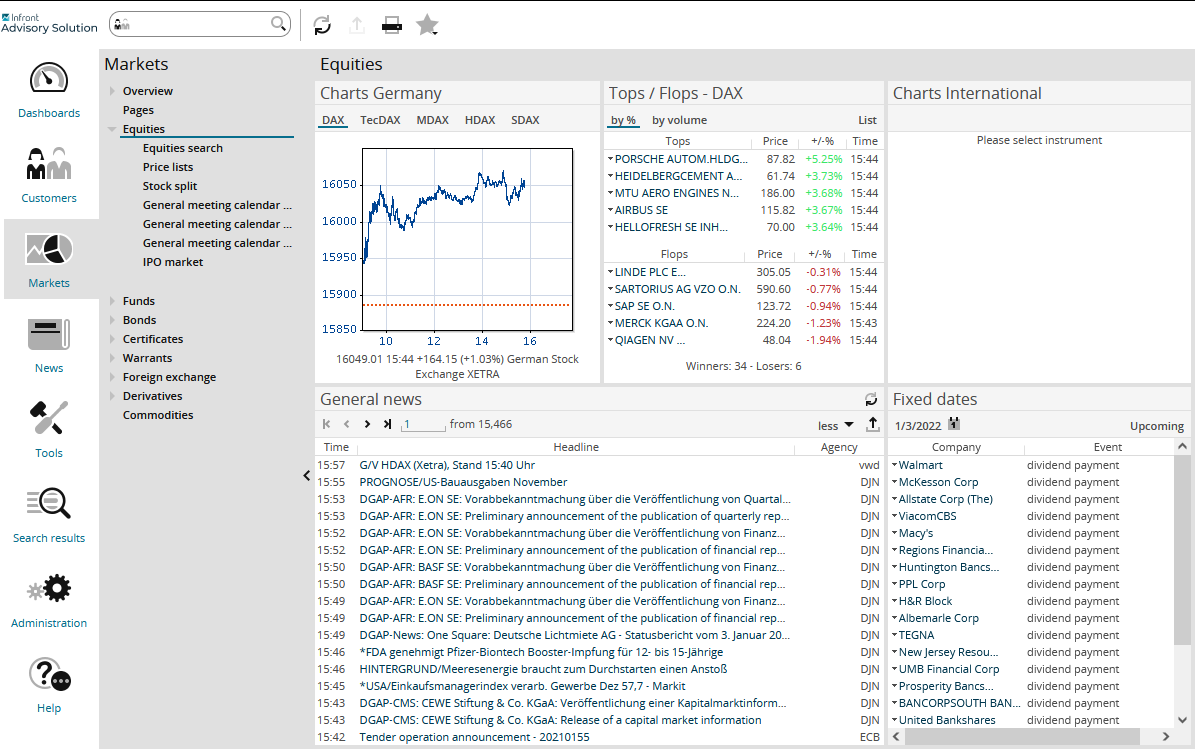Select the by % view option
The width and height of the screenshot is (1195, 749).
[x=623, y=120]
